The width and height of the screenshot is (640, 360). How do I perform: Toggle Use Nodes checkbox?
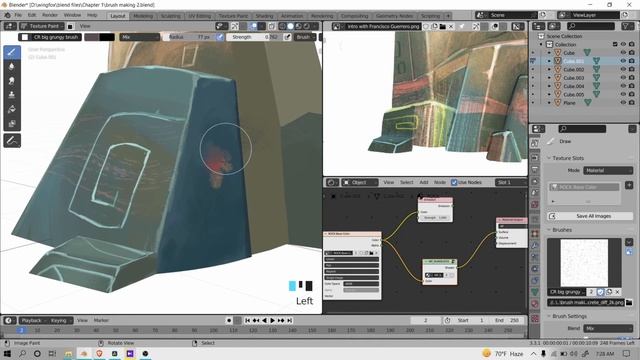coord(454,182)
